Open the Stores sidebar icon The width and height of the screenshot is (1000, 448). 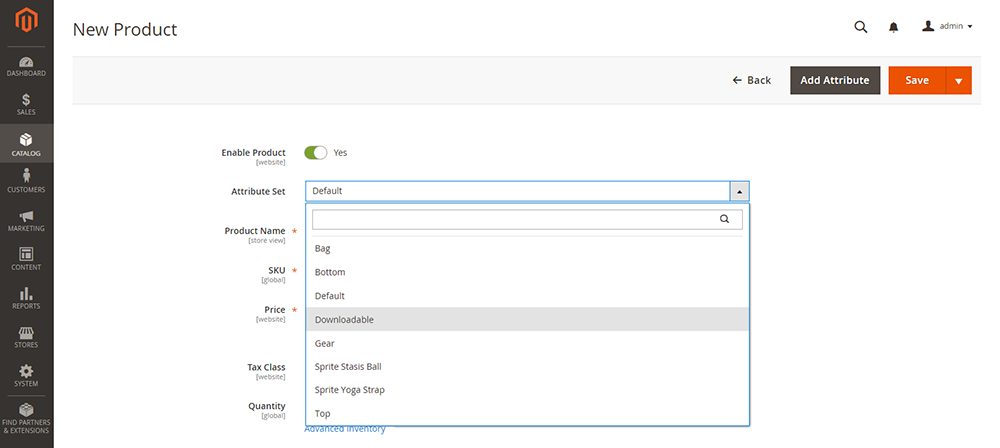pos(26,337)
